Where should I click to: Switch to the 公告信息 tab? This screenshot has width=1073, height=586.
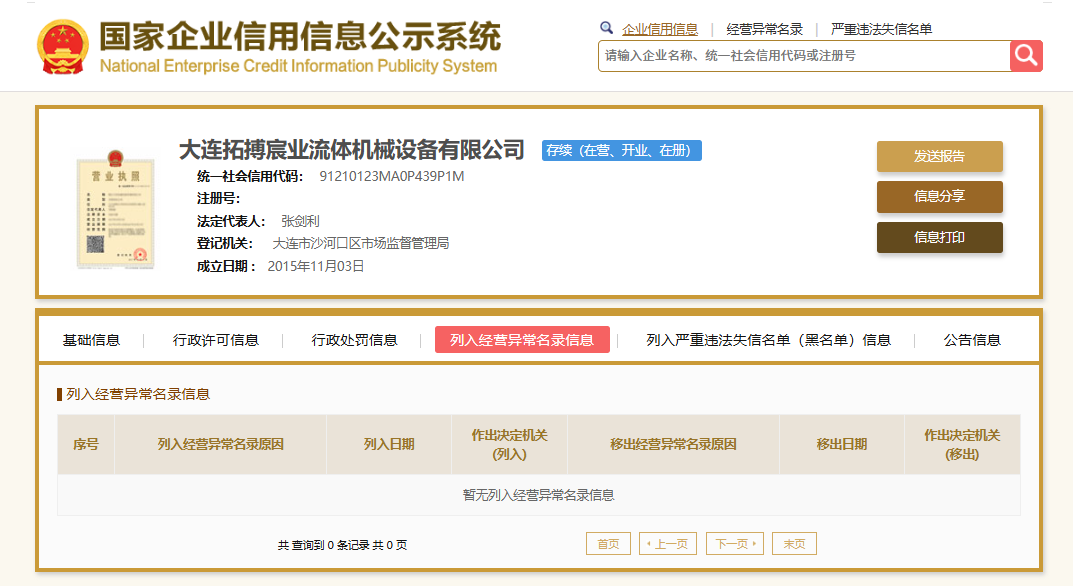click(972, 340)
